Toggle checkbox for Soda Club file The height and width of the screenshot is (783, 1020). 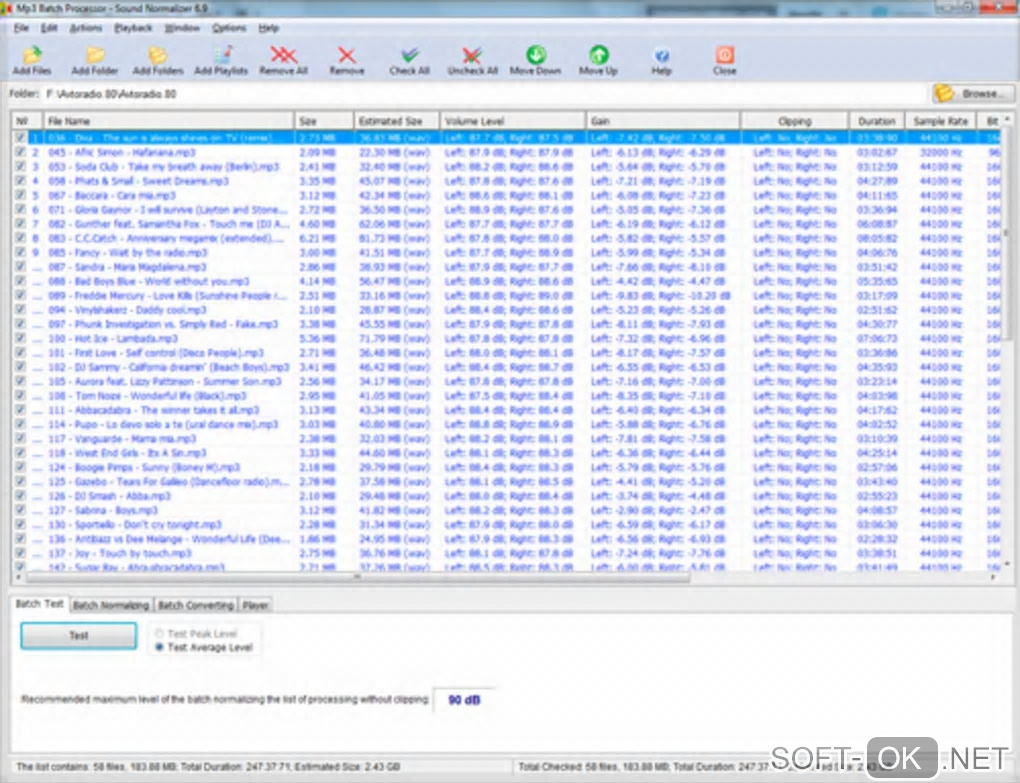21,166
